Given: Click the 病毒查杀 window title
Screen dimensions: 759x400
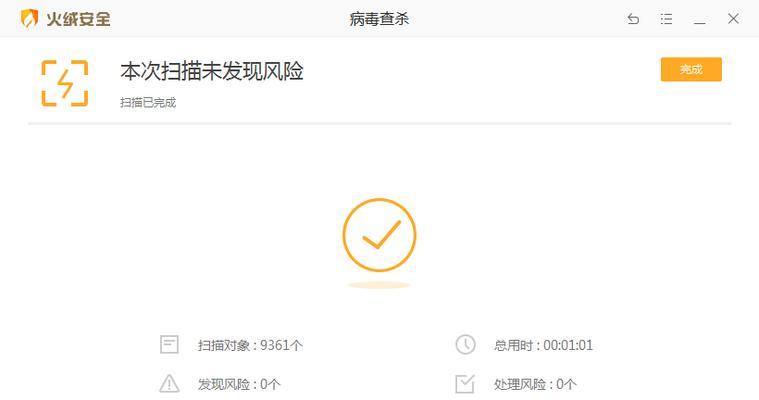Looking at the screenshot, I should tap(379, 19).
